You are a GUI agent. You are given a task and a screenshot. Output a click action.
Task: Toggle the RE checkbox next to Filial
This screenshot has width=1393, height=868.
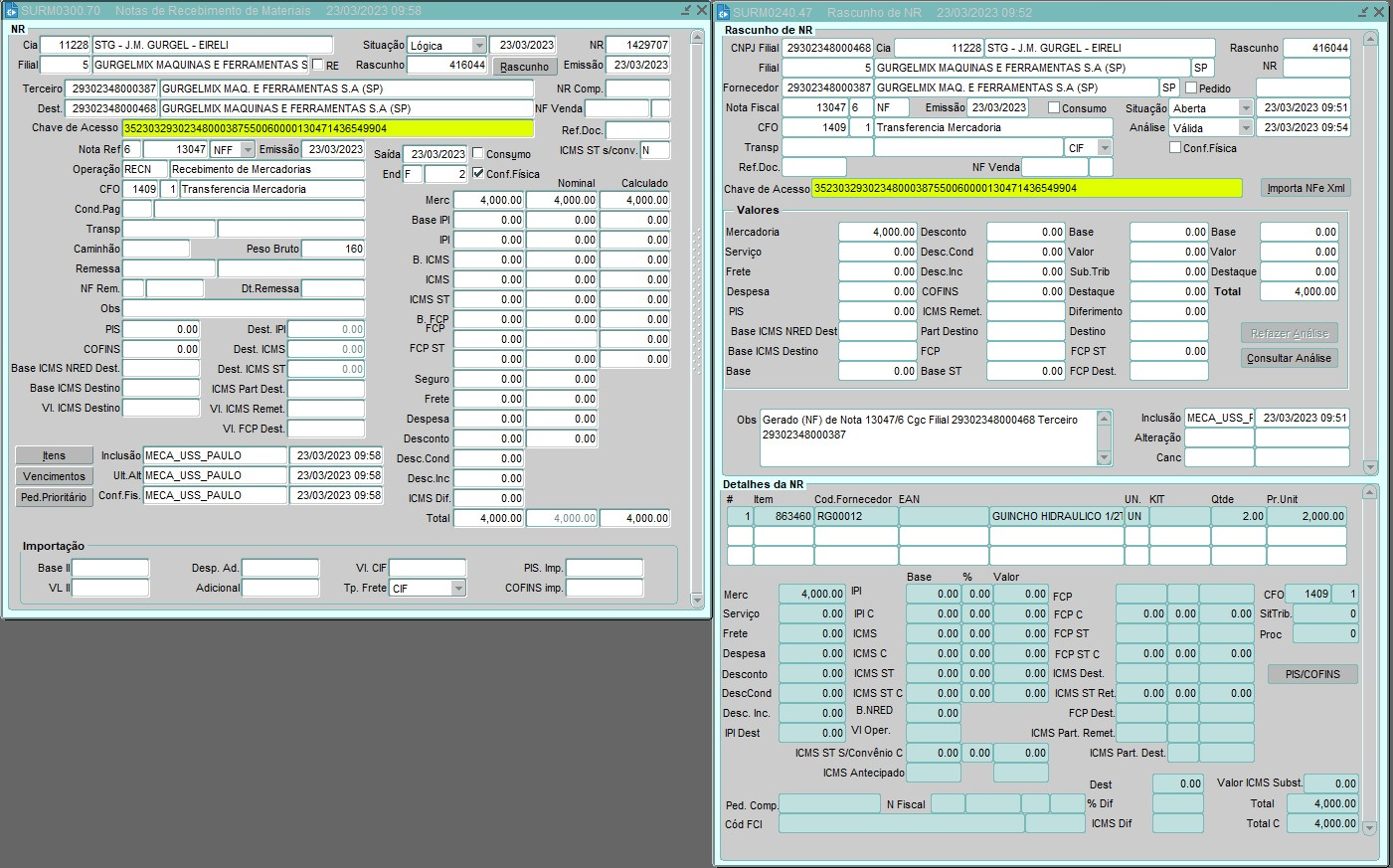pyautogui.click(x=318, y=66)
